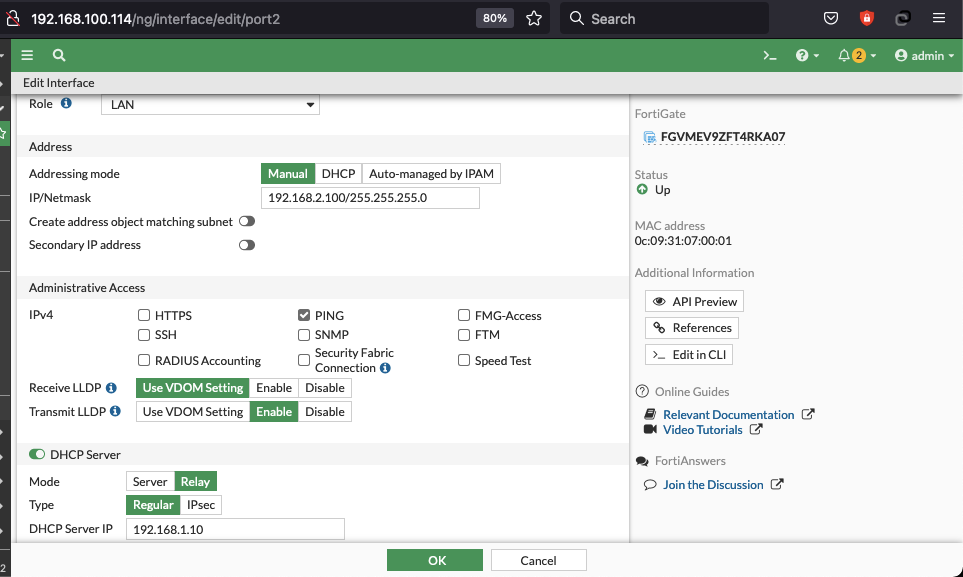Select DHCP addressing mode

click(x=338, y=174)
